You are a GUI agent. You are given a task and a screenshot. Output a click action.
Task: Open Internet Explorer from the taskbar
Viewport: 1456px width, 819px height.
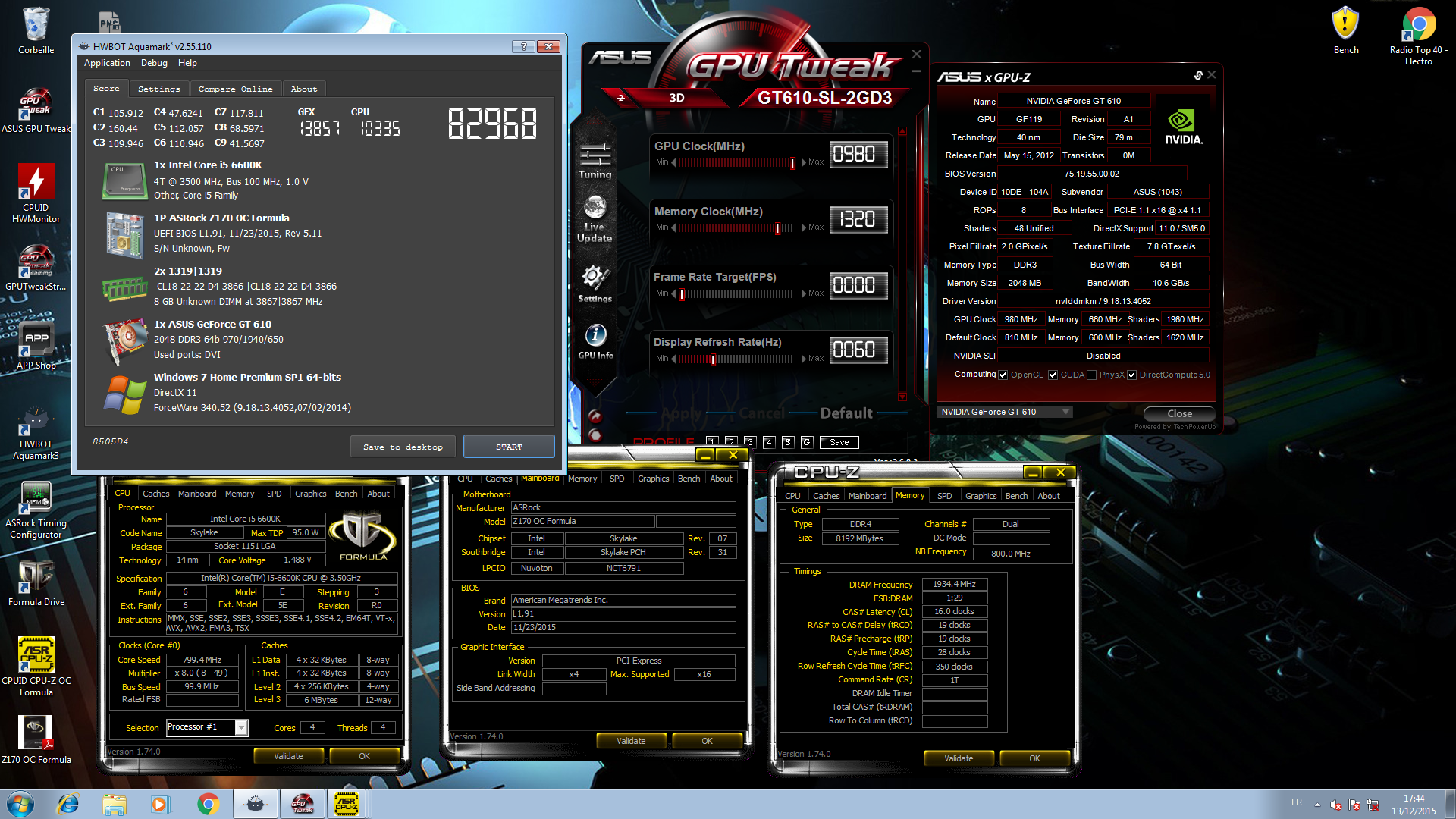[x=68, y=804]
